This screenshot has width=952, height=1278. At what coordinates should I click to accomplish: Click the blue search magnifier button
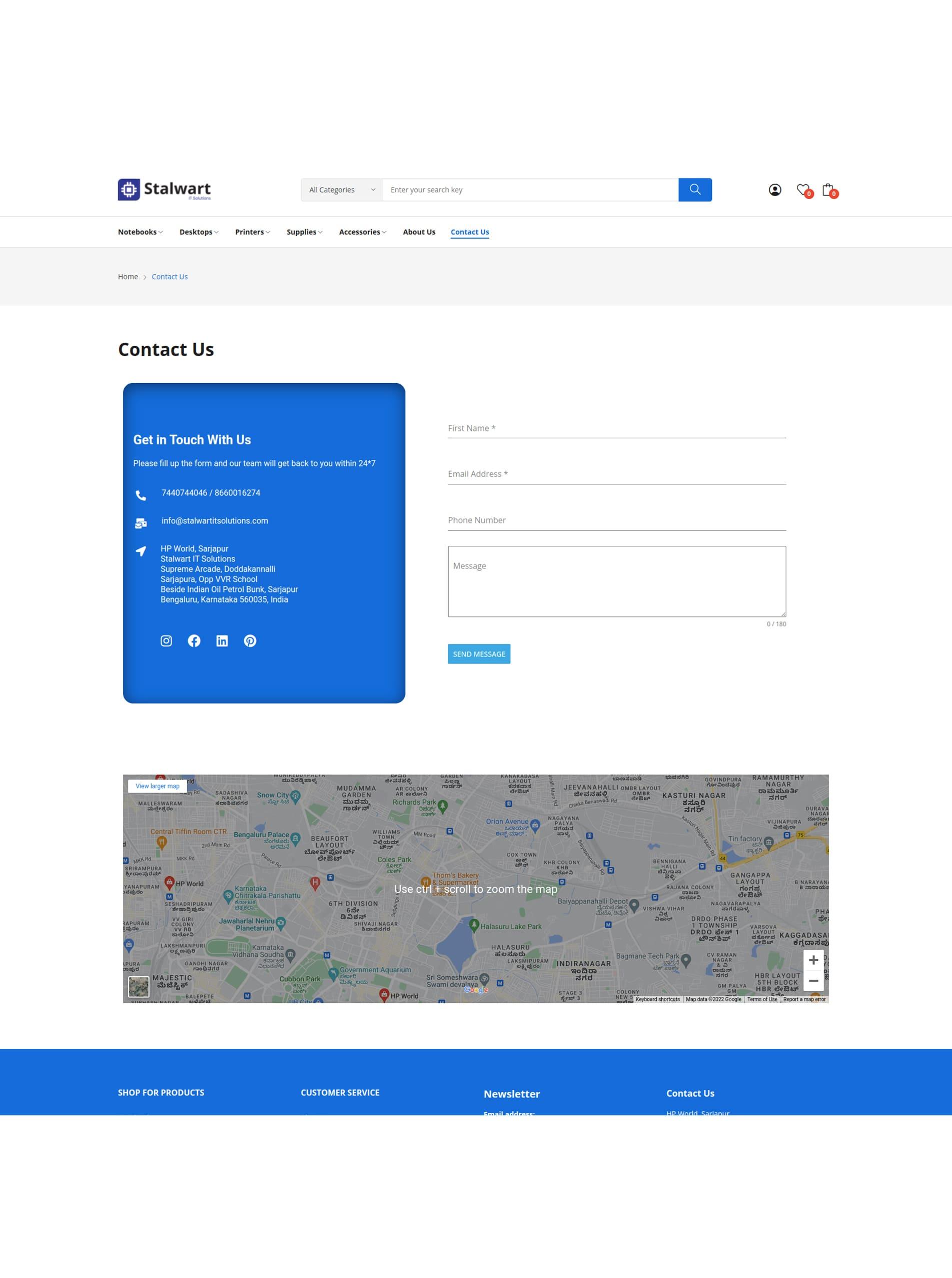click(x=695, y=190)
